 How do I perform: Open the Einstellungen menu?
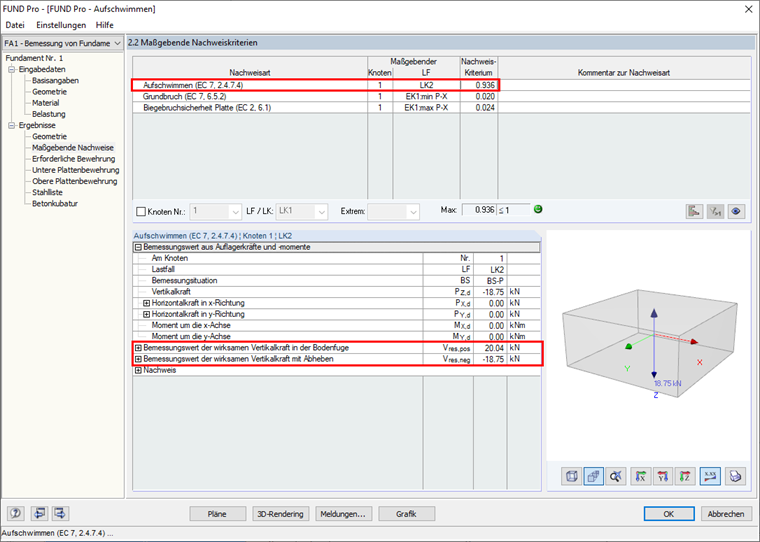(61, 25)
